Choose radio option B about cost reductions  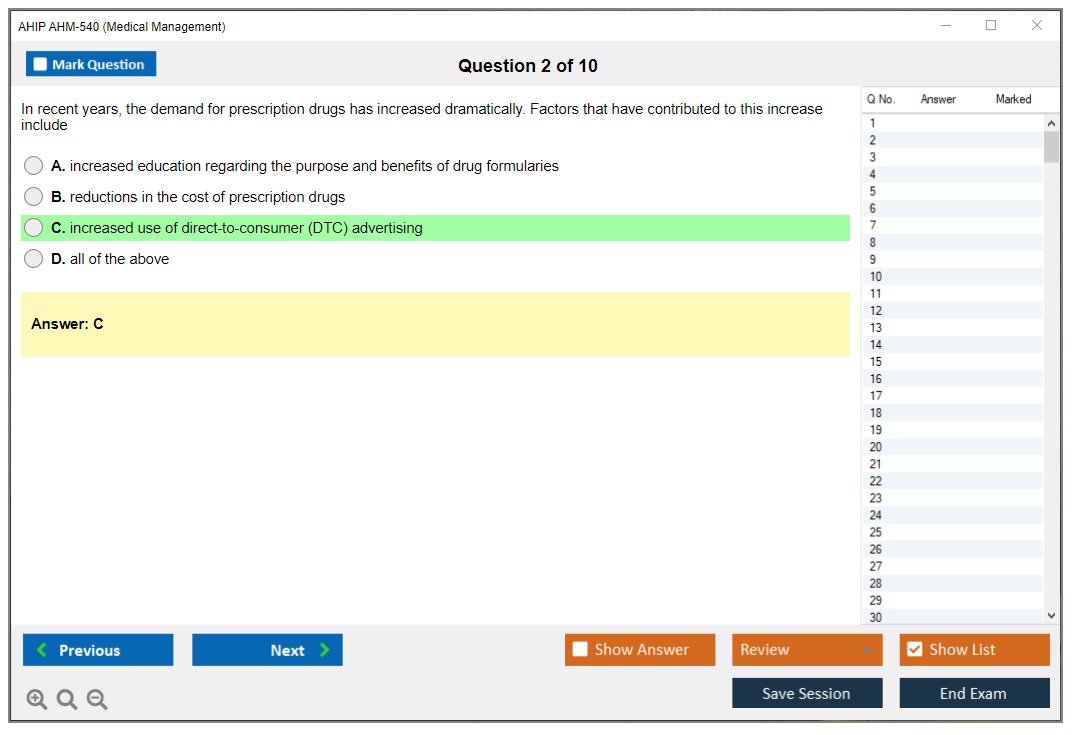click(x=34, y=197)
